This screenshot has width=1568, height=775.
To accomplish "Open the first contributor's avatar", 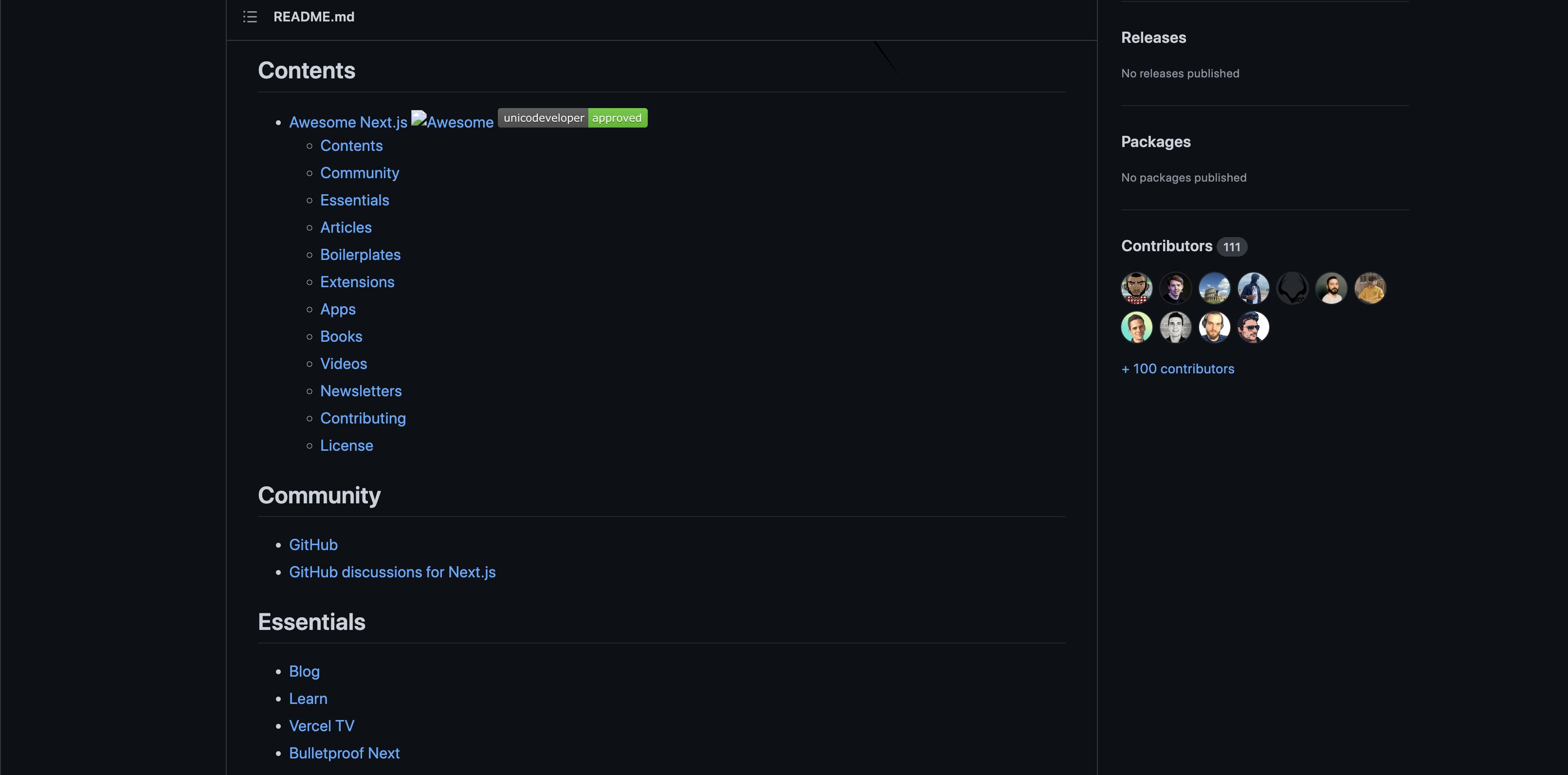I will [x=1136, y=287].
